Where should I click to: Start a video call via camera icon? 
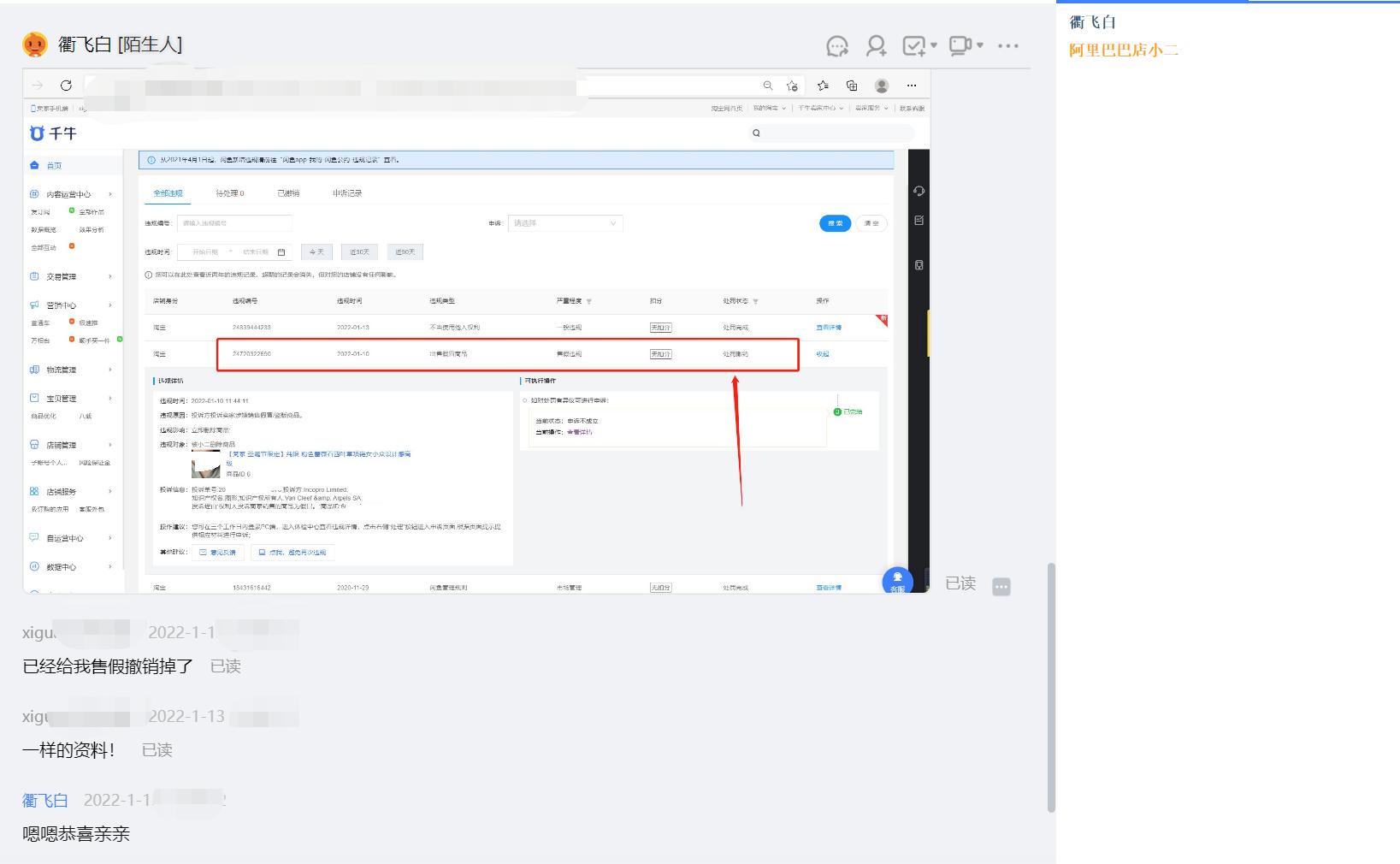pos(960,46)
